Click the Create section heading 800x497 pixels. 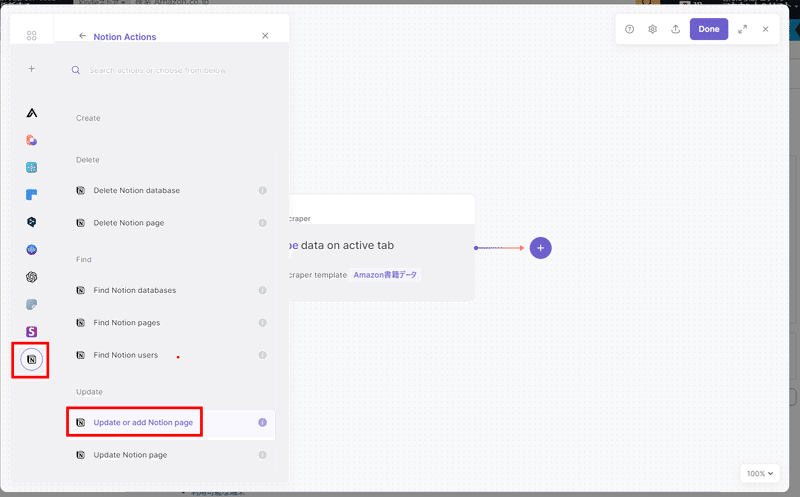coord(88,118)
